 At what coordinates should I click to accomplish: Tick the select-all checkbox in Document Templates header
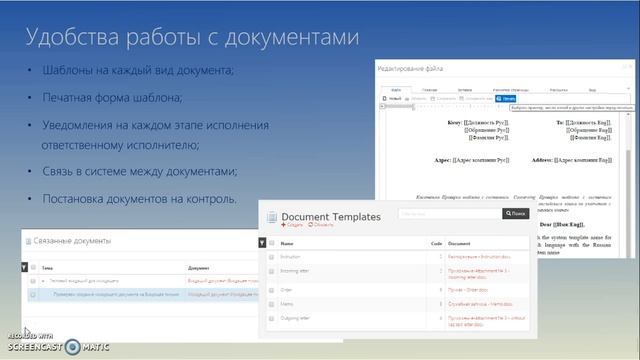pos(271,243)
